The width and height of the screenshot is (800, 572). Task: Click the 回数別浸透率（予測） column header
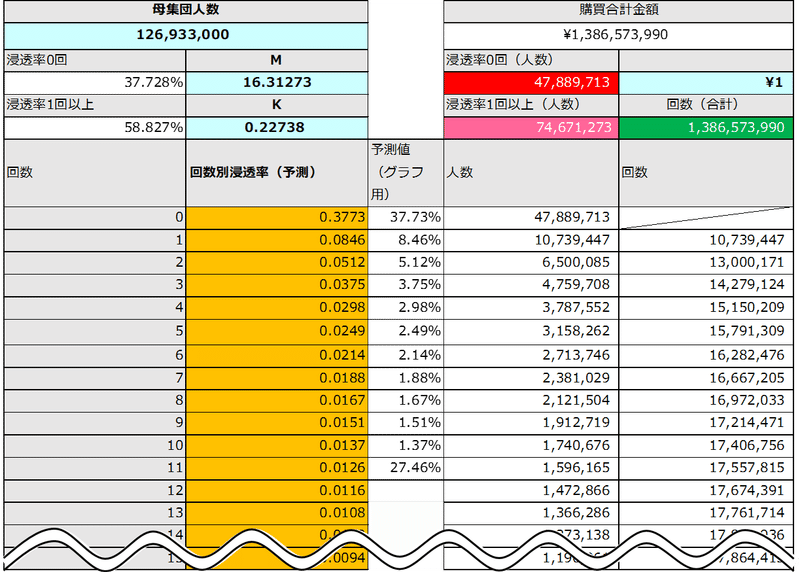pos(277,173)
